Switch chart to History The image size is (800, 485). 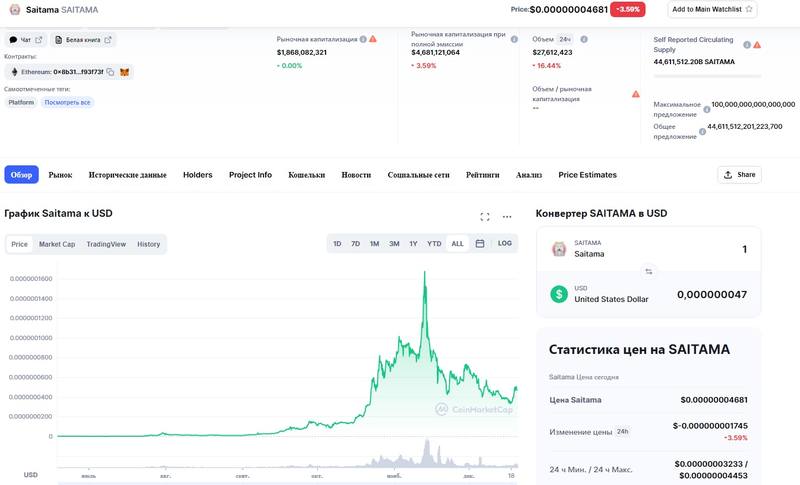point(148,244)
